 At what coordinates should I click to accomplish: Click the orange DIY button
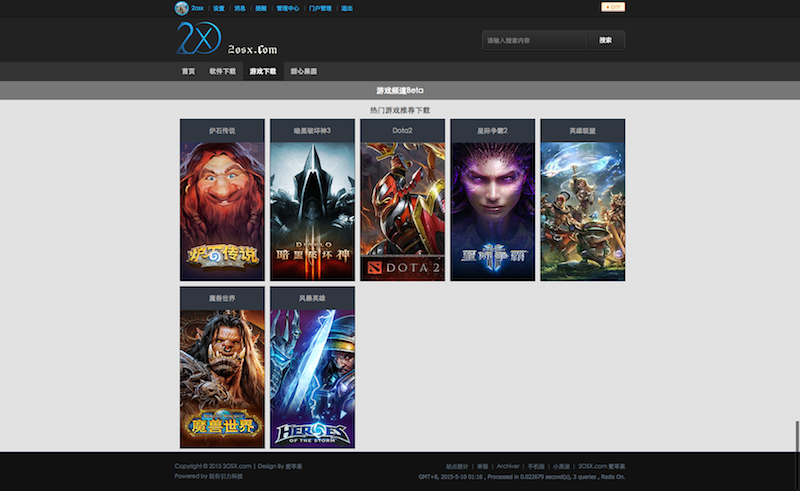tap(613, 7)
